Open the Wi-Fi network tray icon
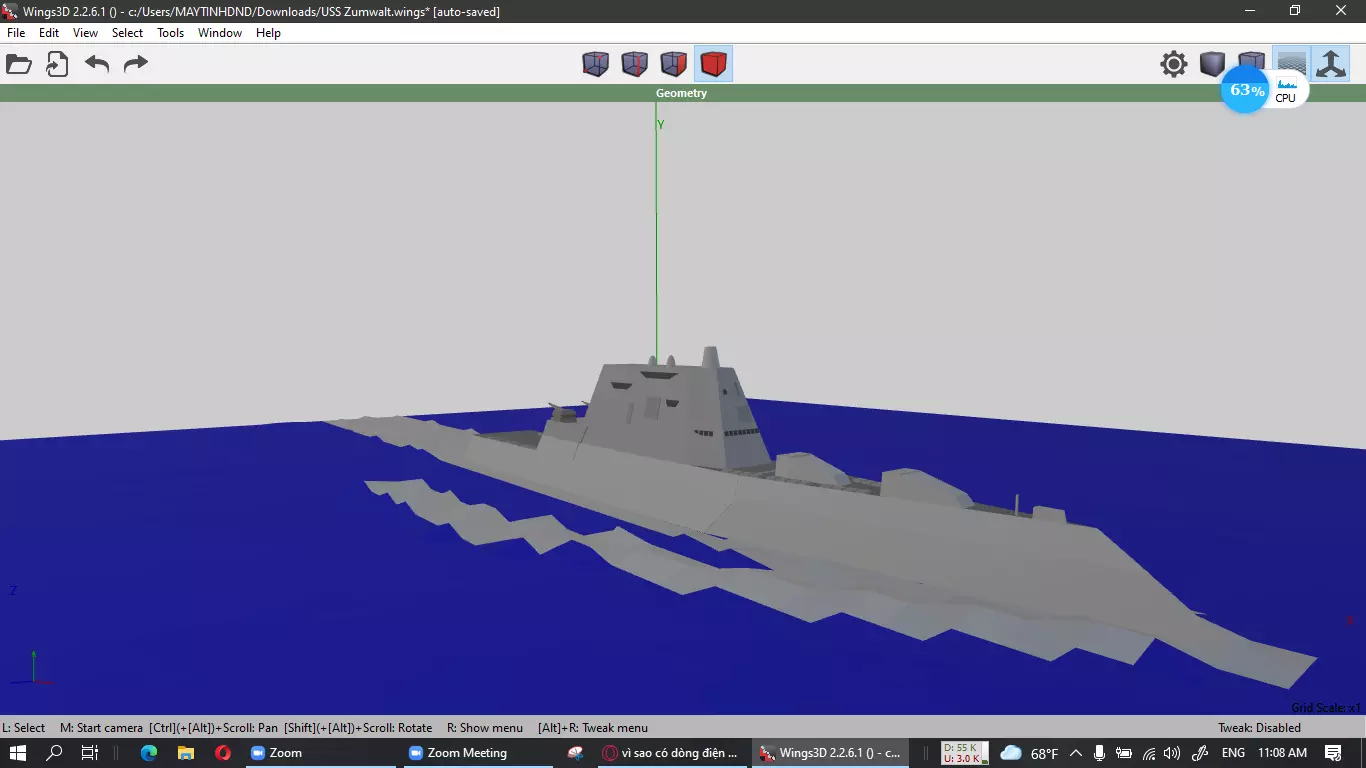This screenshot has width=1366, height=768. tap(1149, 753)
